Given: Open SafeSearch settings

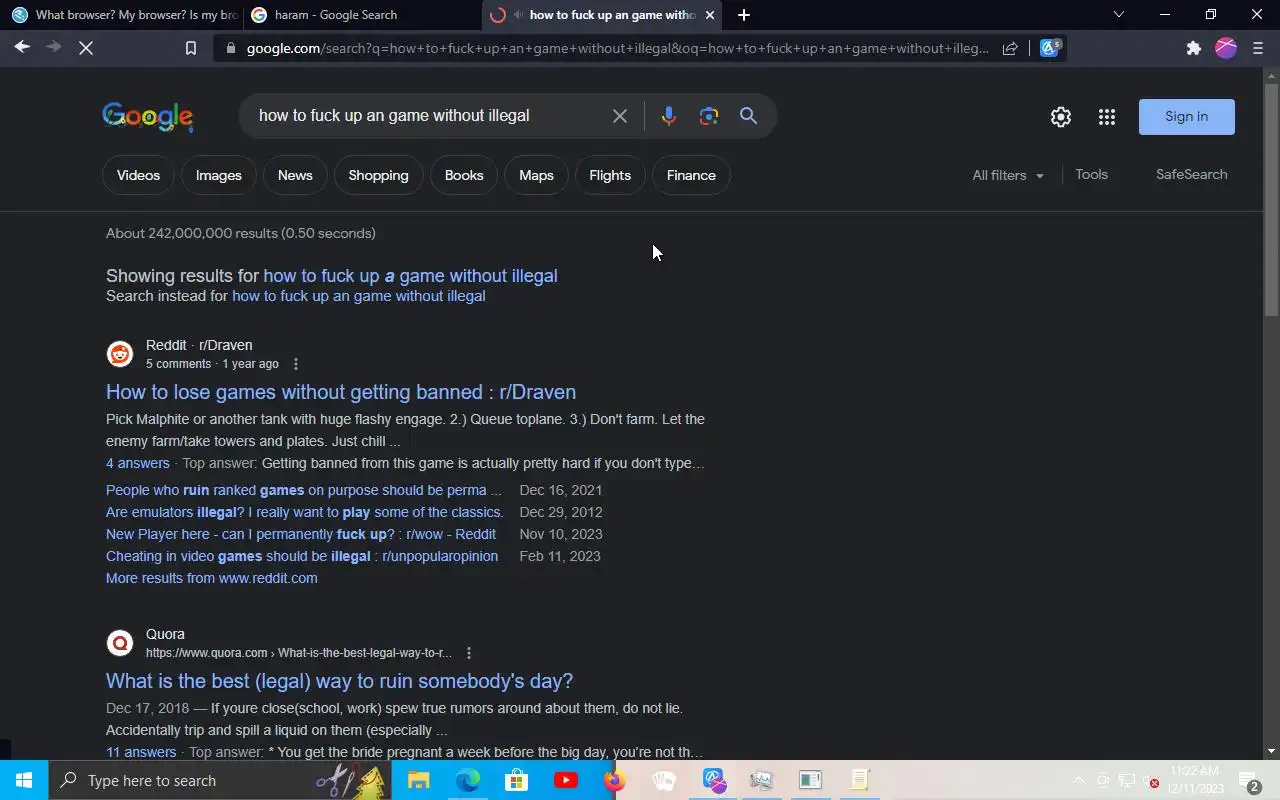Looking at the screenshot, I should [x=1191, y=174].
